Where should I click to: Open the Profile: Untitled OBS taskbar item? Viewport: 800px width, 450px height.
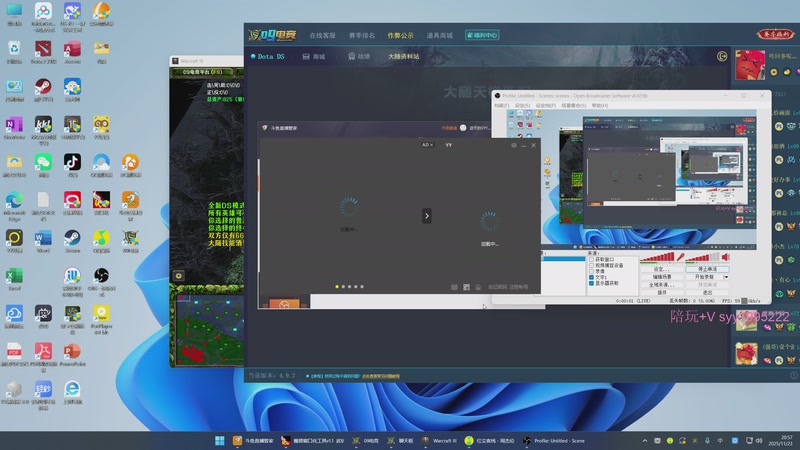tap(554, 441)
